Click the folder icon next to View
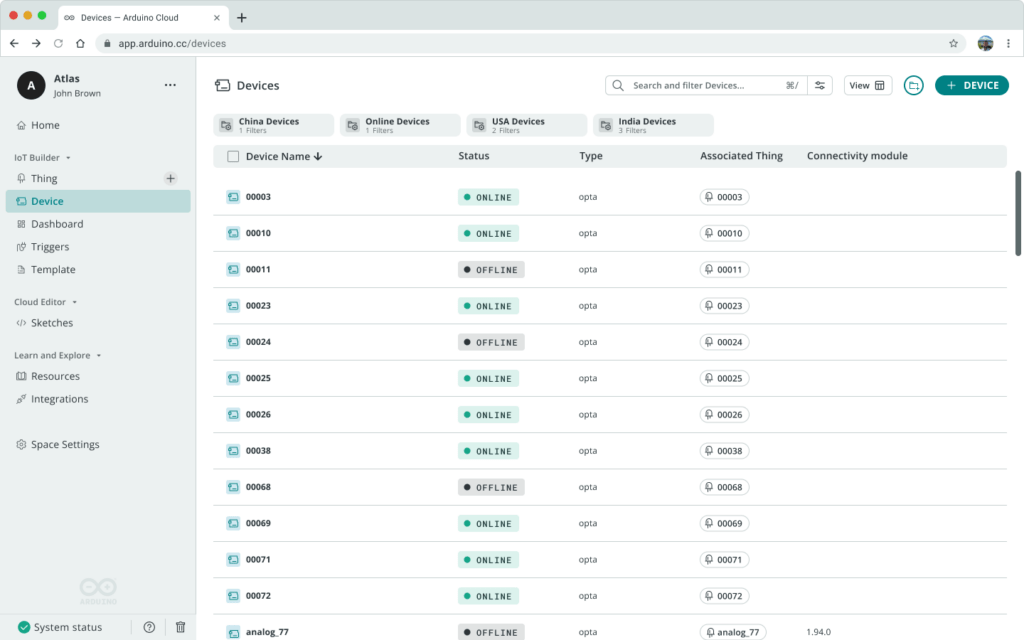The height and width of the screenshot is (640, 1024). tap(913, 86)
